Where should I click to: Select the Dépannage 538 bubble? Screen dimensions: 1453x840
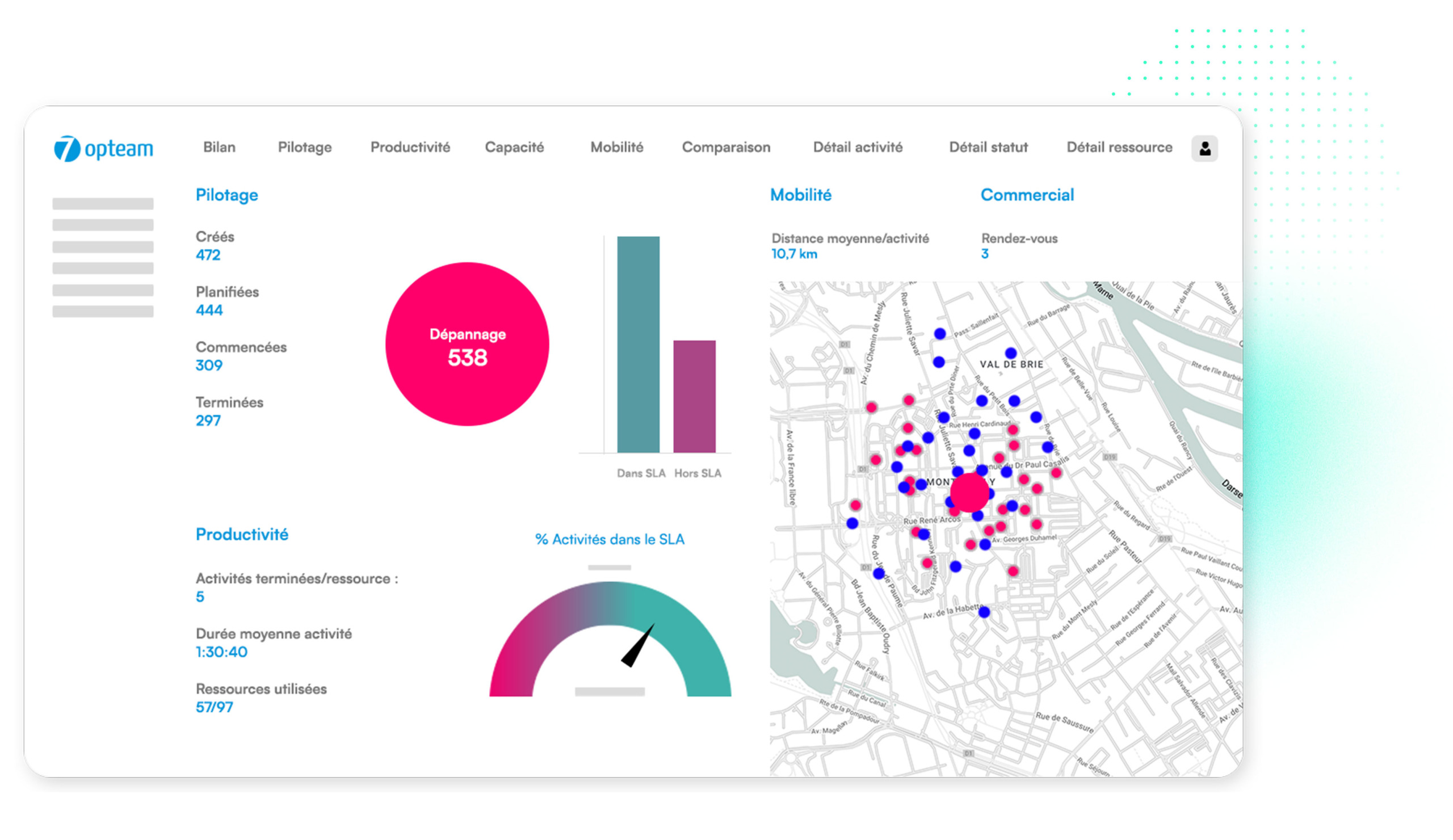click(467, 345)
